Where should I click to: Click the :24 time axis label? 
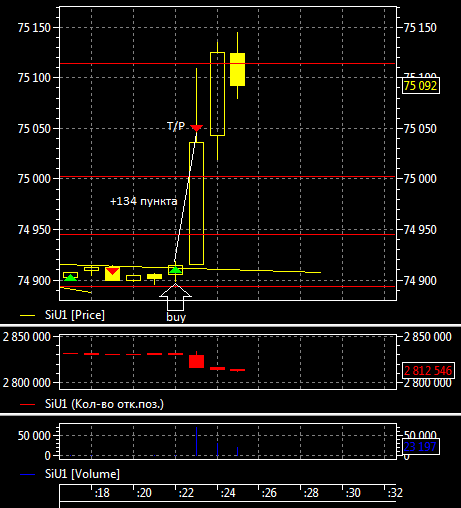click(x=228, y=493)
